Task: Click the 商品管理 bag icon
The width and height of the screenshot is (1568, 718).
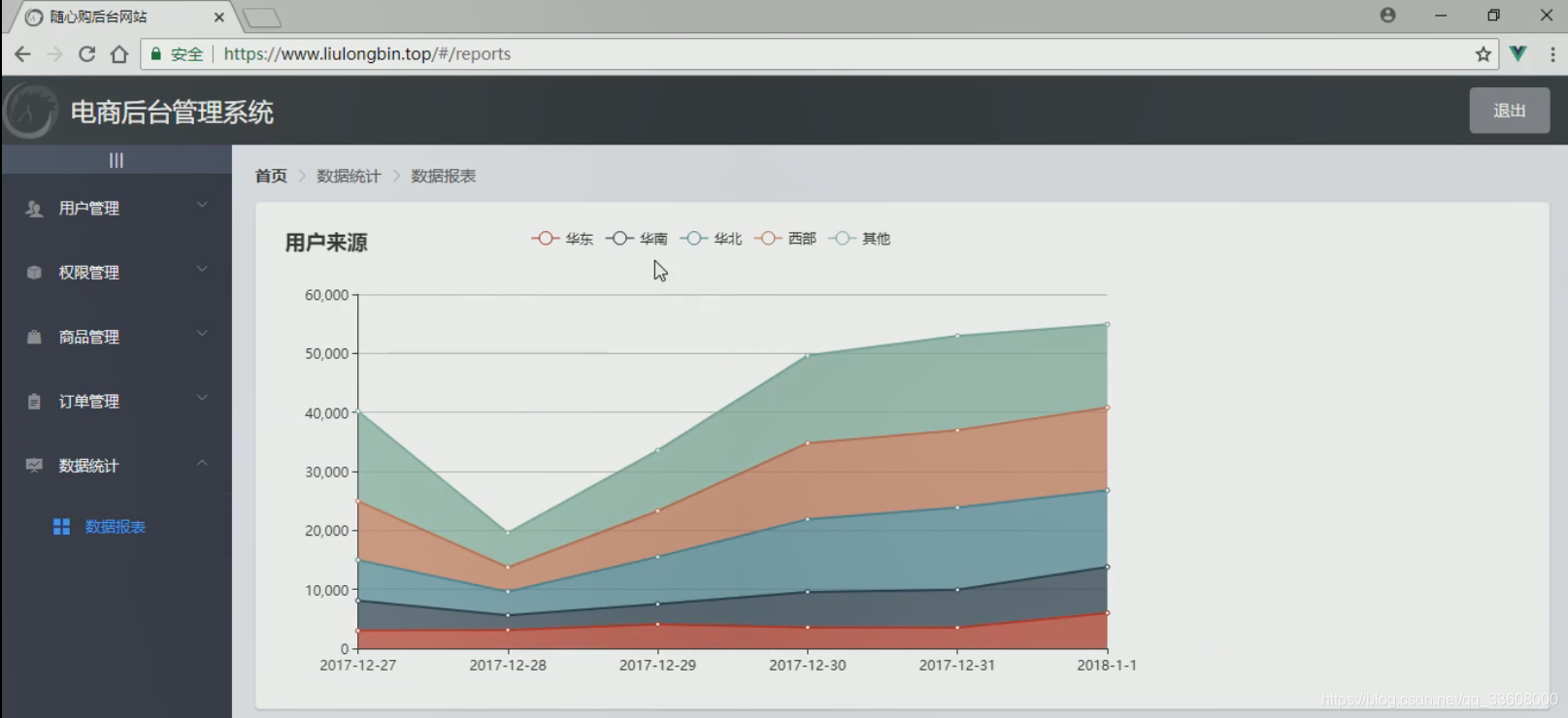Action: (34, 337)
